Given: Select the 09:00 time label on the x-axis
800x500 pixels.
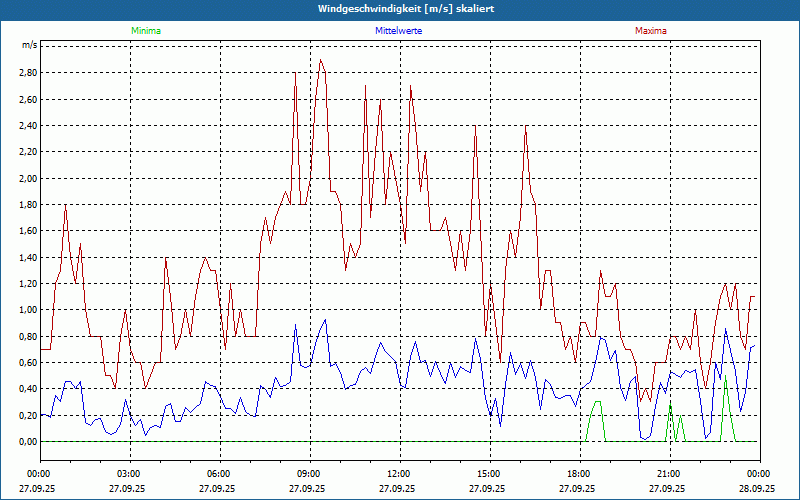Looking at the screenshot, I should coord(308,474).
